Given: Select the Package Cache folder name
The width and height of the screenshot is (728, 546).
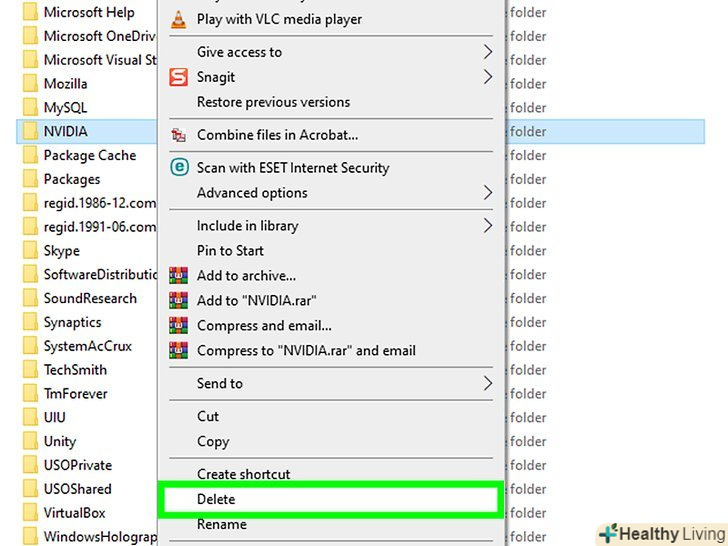Looking at the screenshot, I should (x=90, y=156).
